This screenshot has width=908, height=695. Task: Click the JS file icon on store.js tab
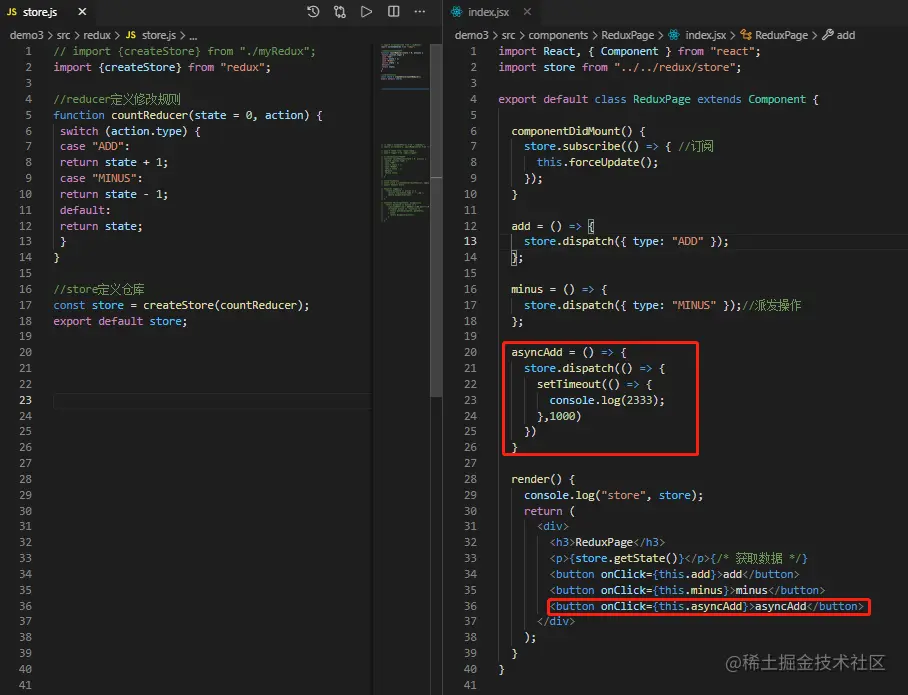(12, 12)
